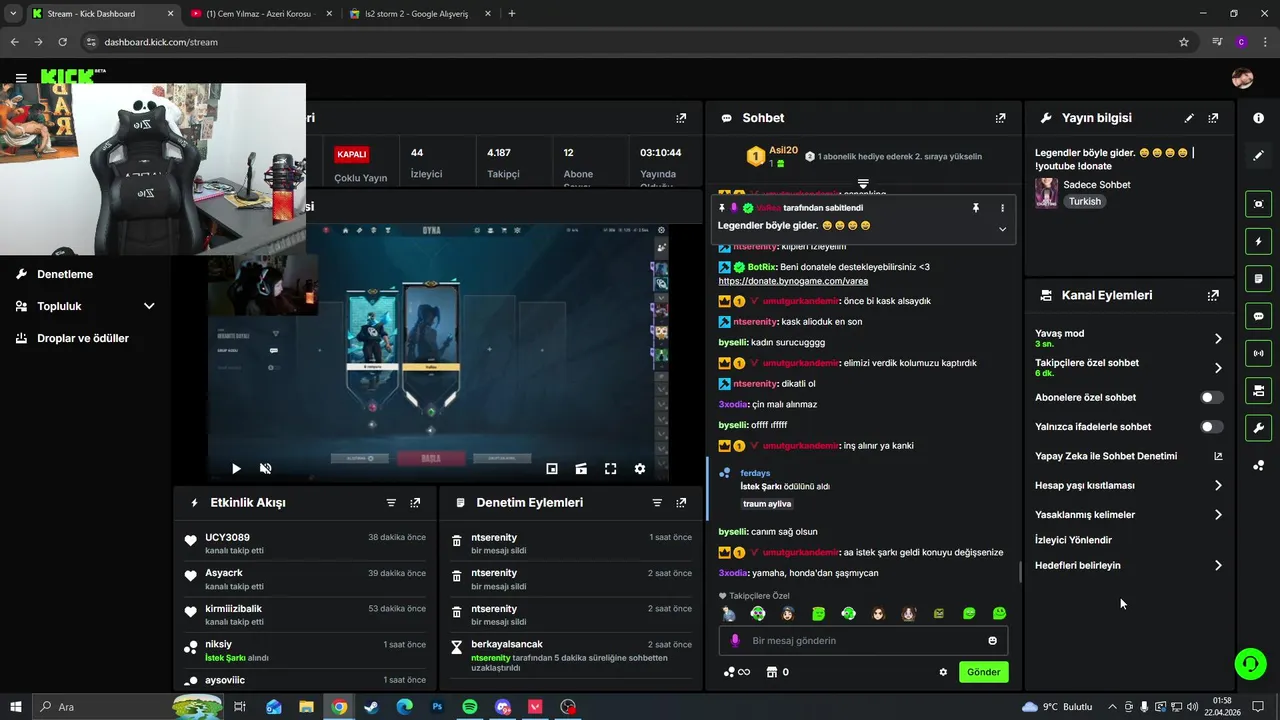1280x720 pixels.
Task: Toggle the chat bubble icon in the right sidebar
Action: [1258, 316]
